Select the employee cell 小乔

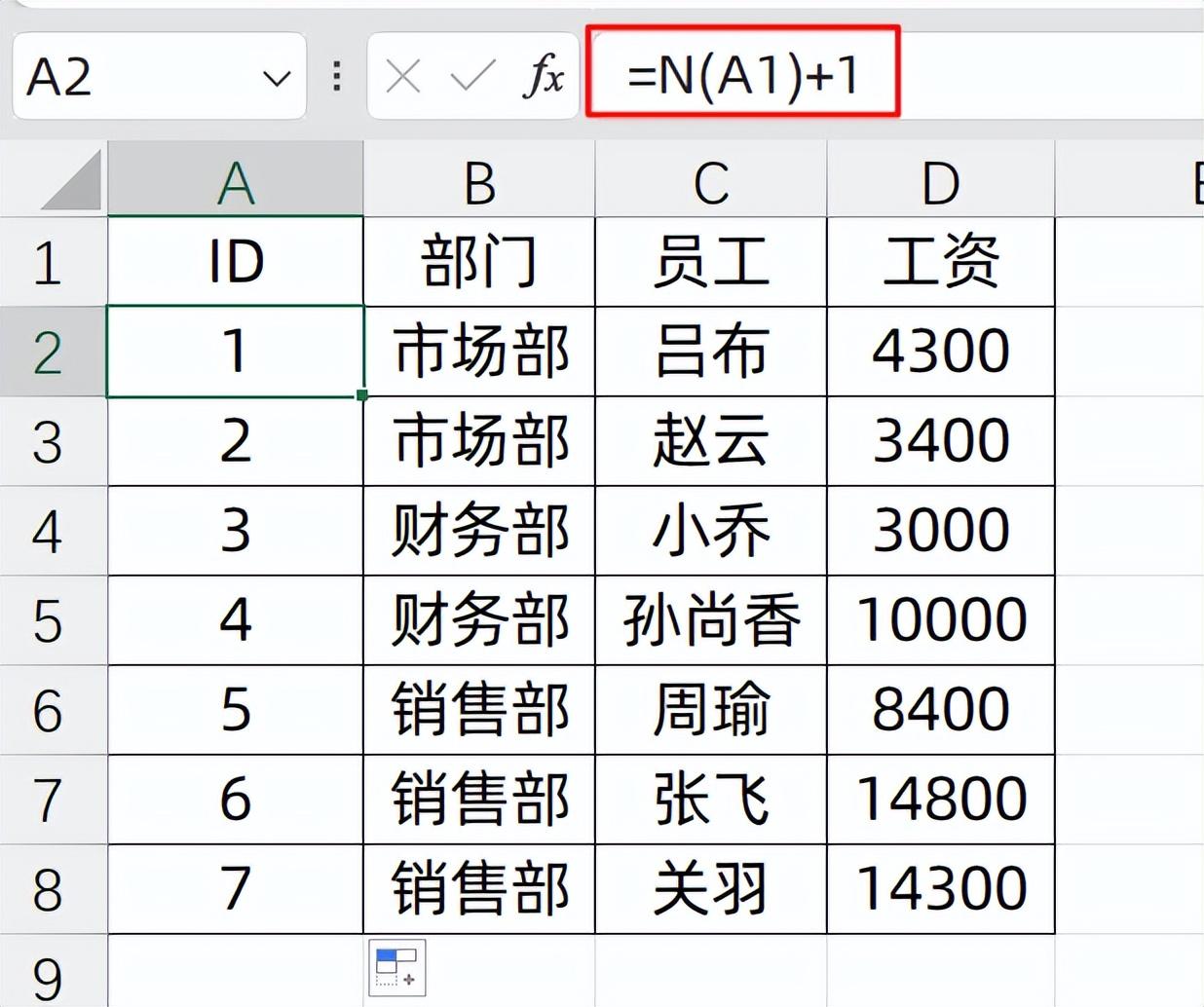point(711,531)
